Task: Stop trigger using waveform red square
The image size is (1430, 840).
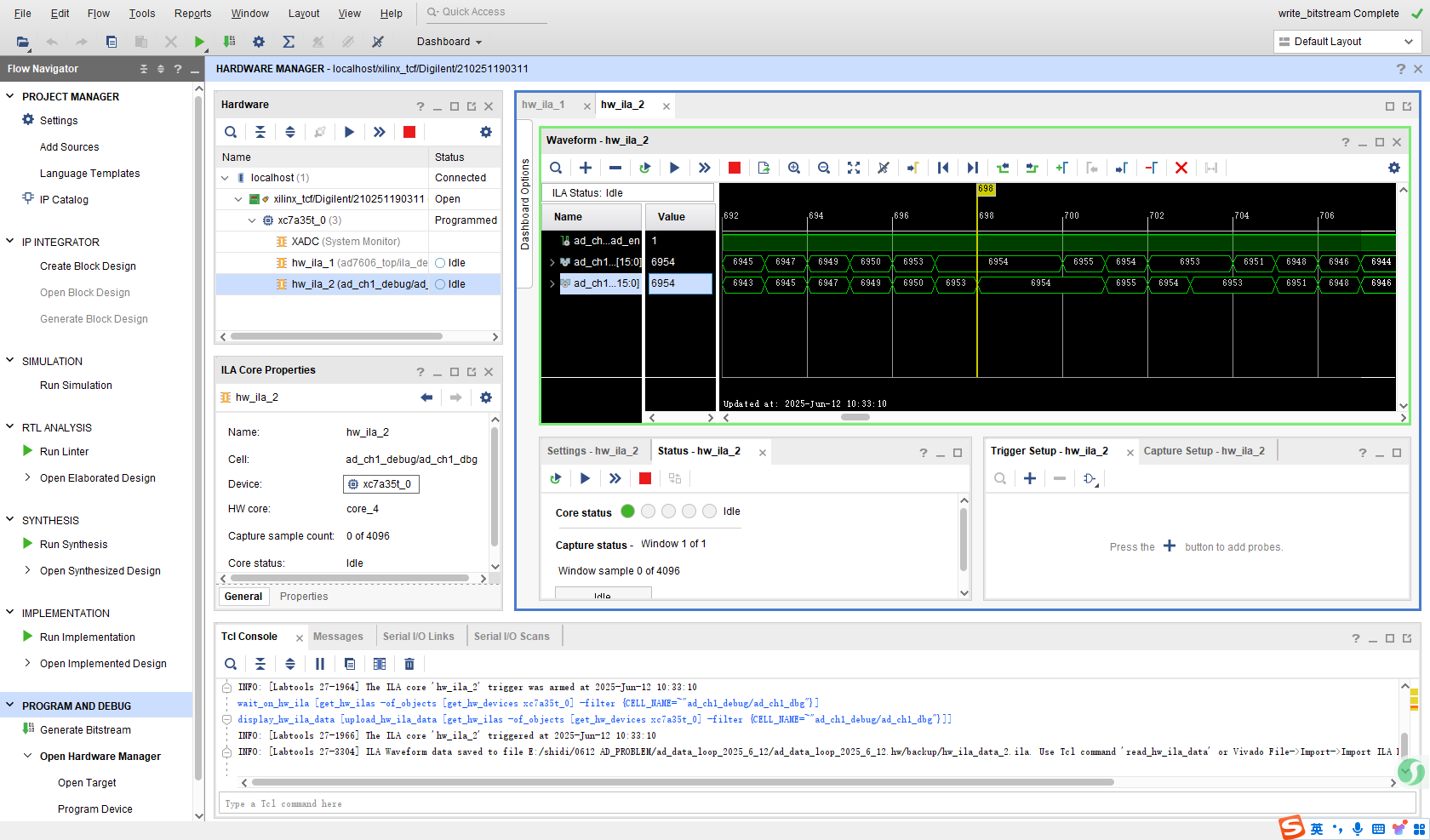Action: pos(735,168)
